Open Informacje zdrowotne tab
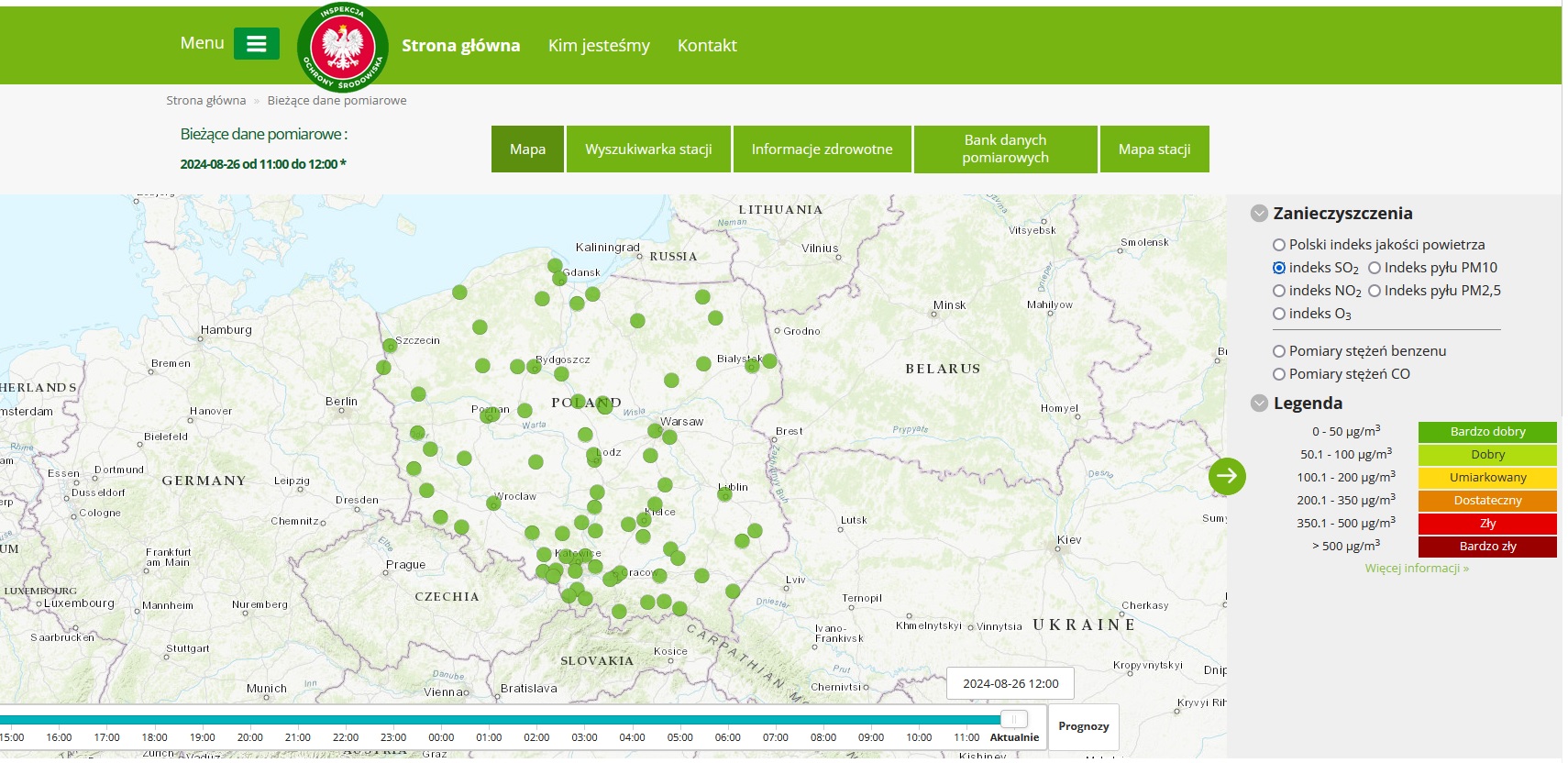Screen dimensions: 1568x763 (822, 149)
